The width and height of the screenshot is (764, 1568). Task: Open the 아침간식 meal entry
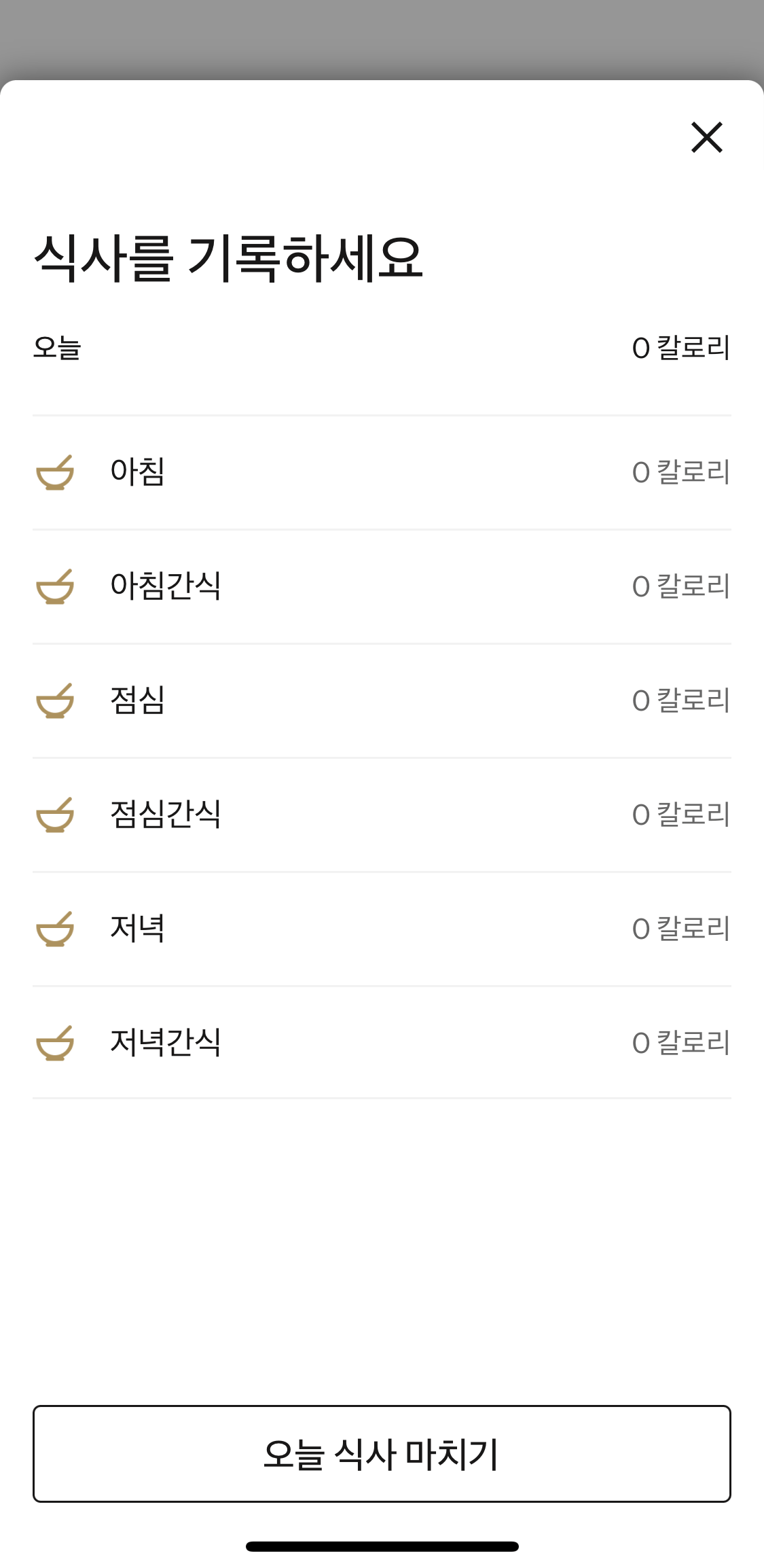(x=166, y=586)
